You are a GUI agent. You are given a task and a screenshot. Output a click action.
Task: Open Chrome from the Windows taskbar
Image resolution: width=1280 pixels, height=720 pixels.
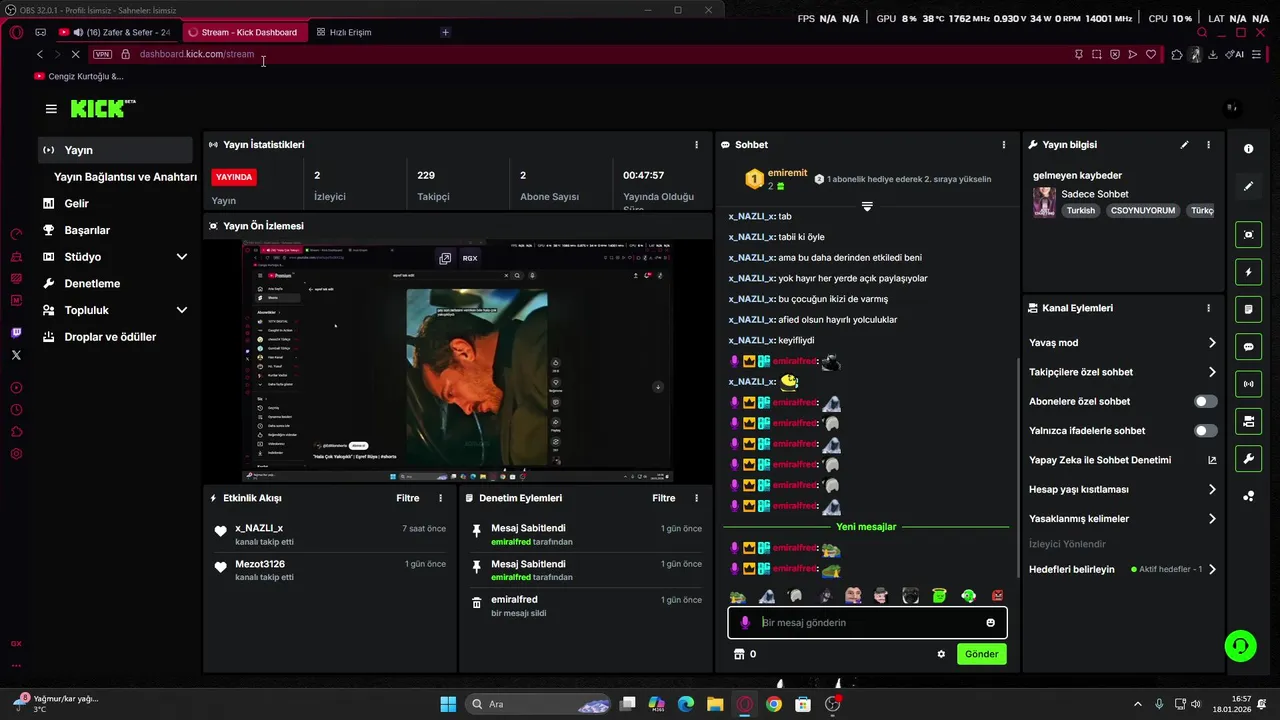(773, 704)
